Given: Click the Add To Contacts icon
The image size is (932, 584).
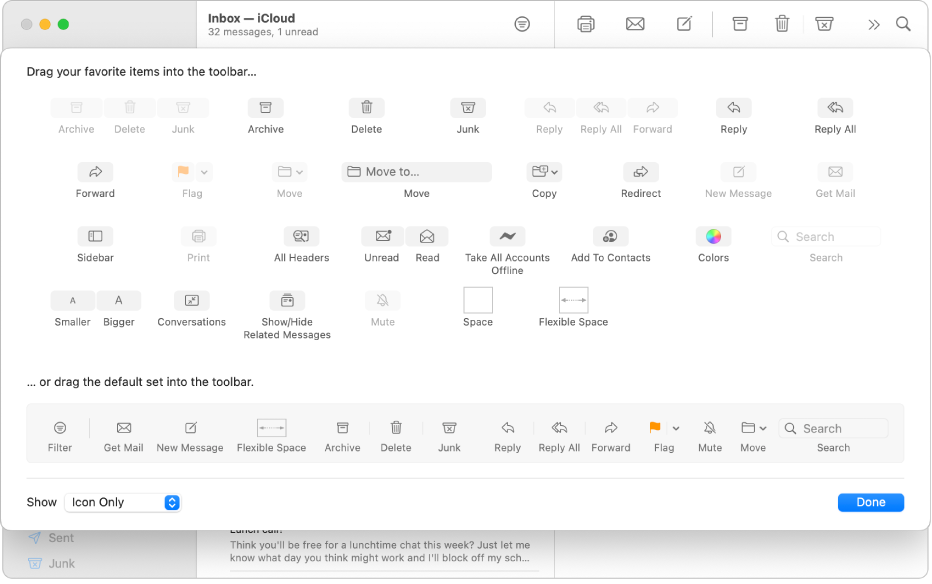Looking at the screenshot, I should (x=610, y=236).
